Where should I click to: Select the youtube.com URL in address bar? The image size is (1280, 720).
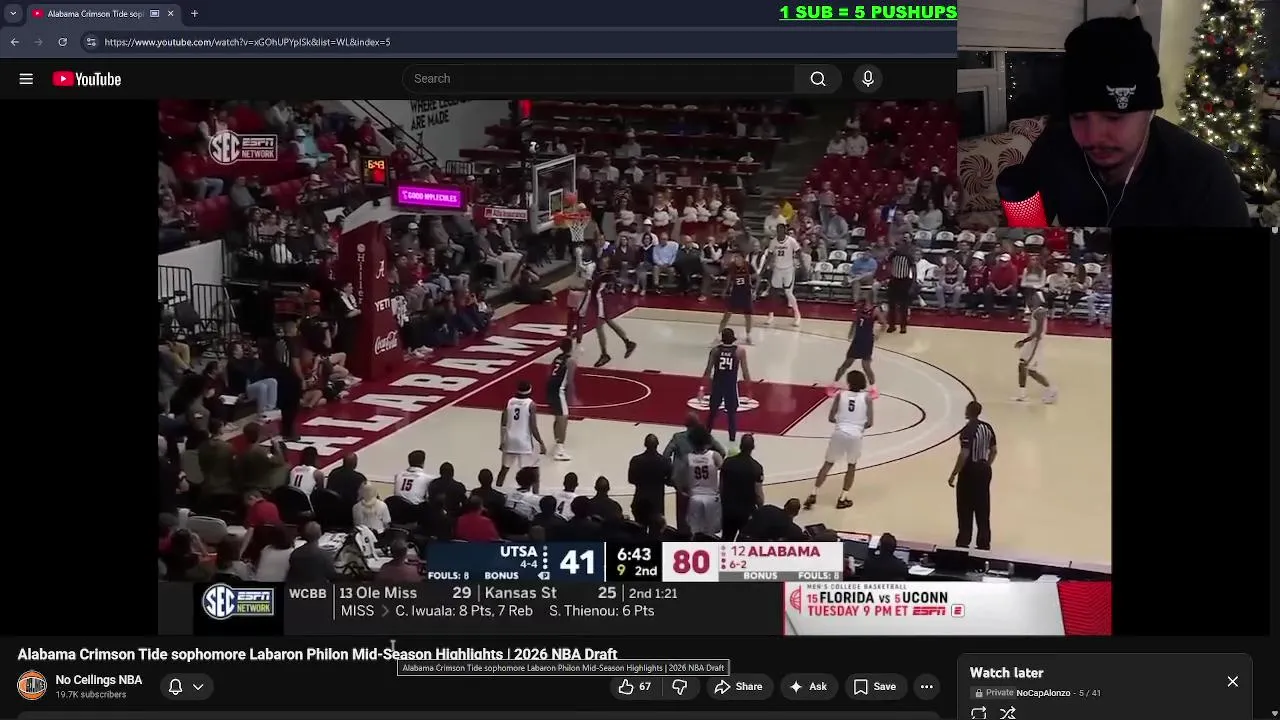coord(247,42)
